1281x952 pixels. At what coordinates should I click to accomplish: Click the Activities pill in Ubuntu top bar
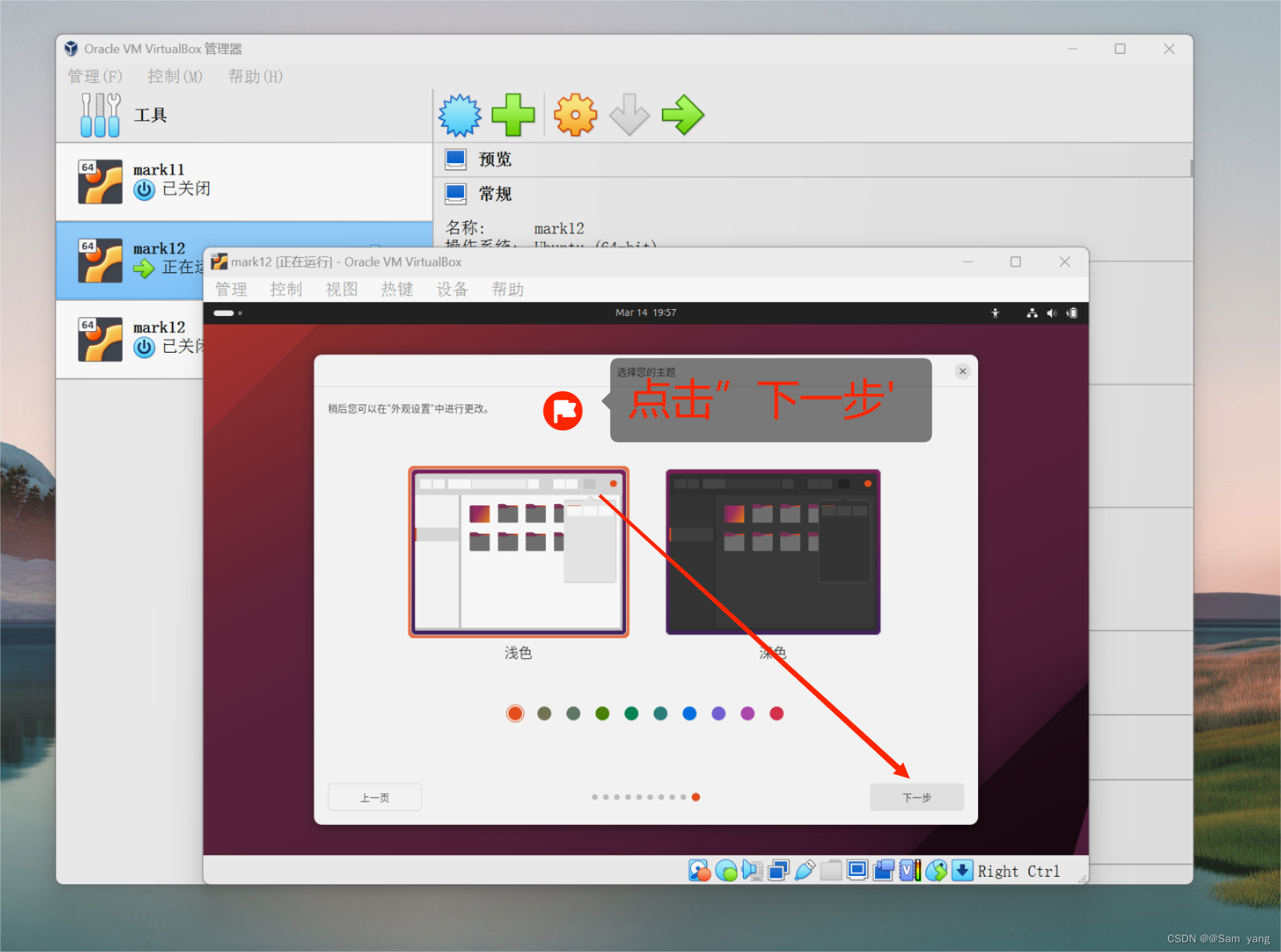(x=228, y=313)
